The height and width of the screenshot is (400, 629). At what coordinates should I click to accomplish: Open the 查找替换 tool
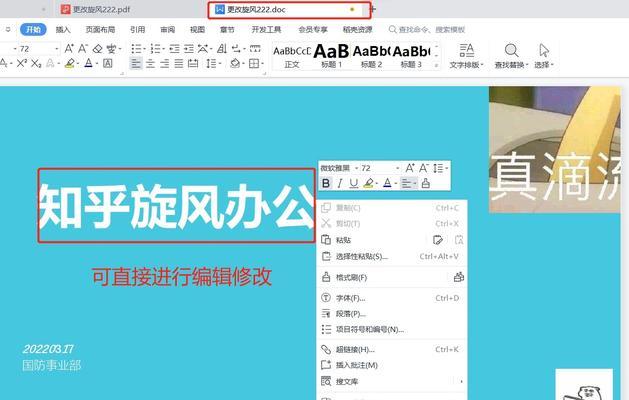click(x=511, y=56)
